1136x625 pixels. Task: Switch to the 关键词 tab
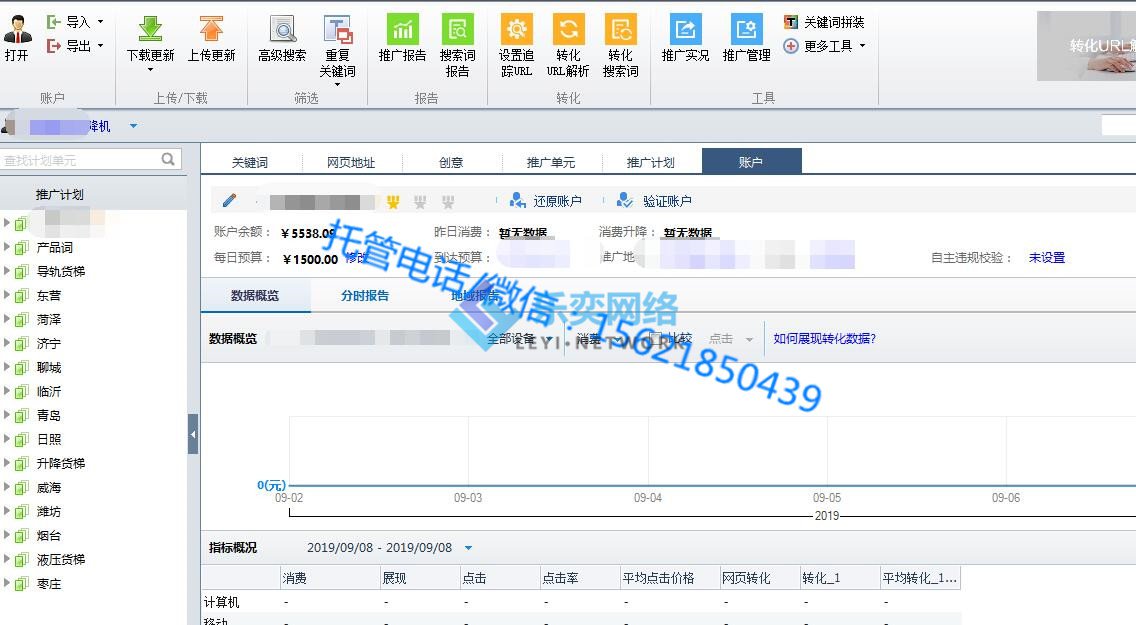pyautogui.click(x=250, y=162)
